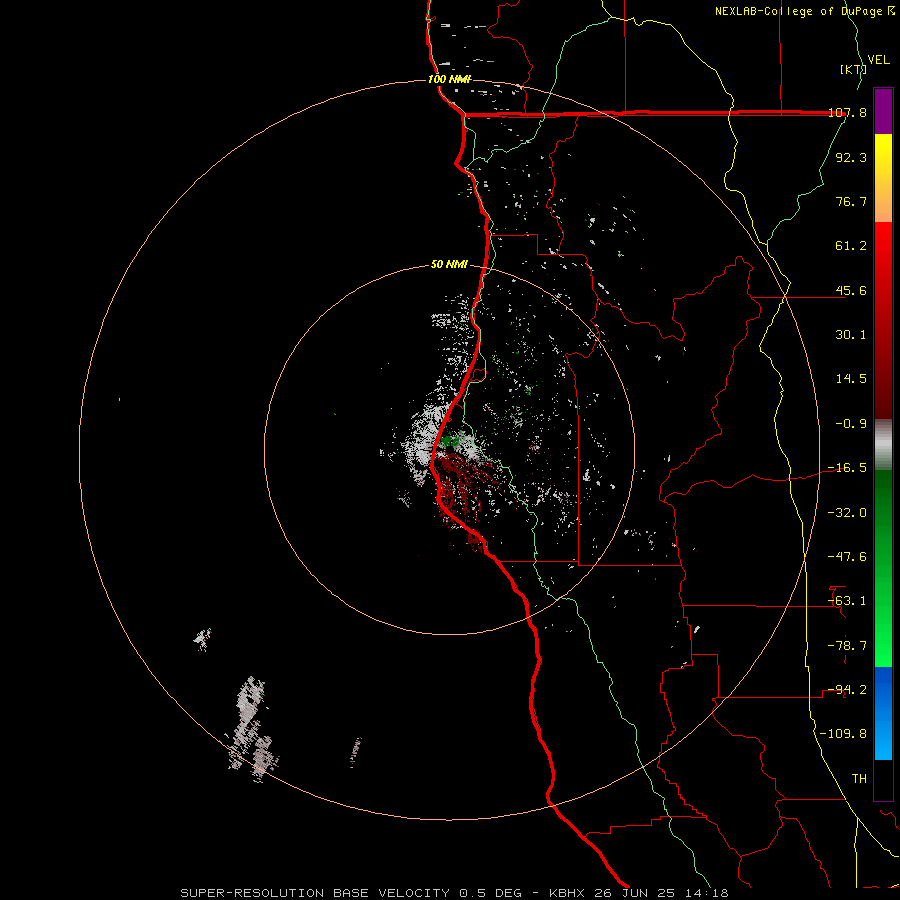
Task: Select the 61.2 velocity scale value
Action: point(851,246)
